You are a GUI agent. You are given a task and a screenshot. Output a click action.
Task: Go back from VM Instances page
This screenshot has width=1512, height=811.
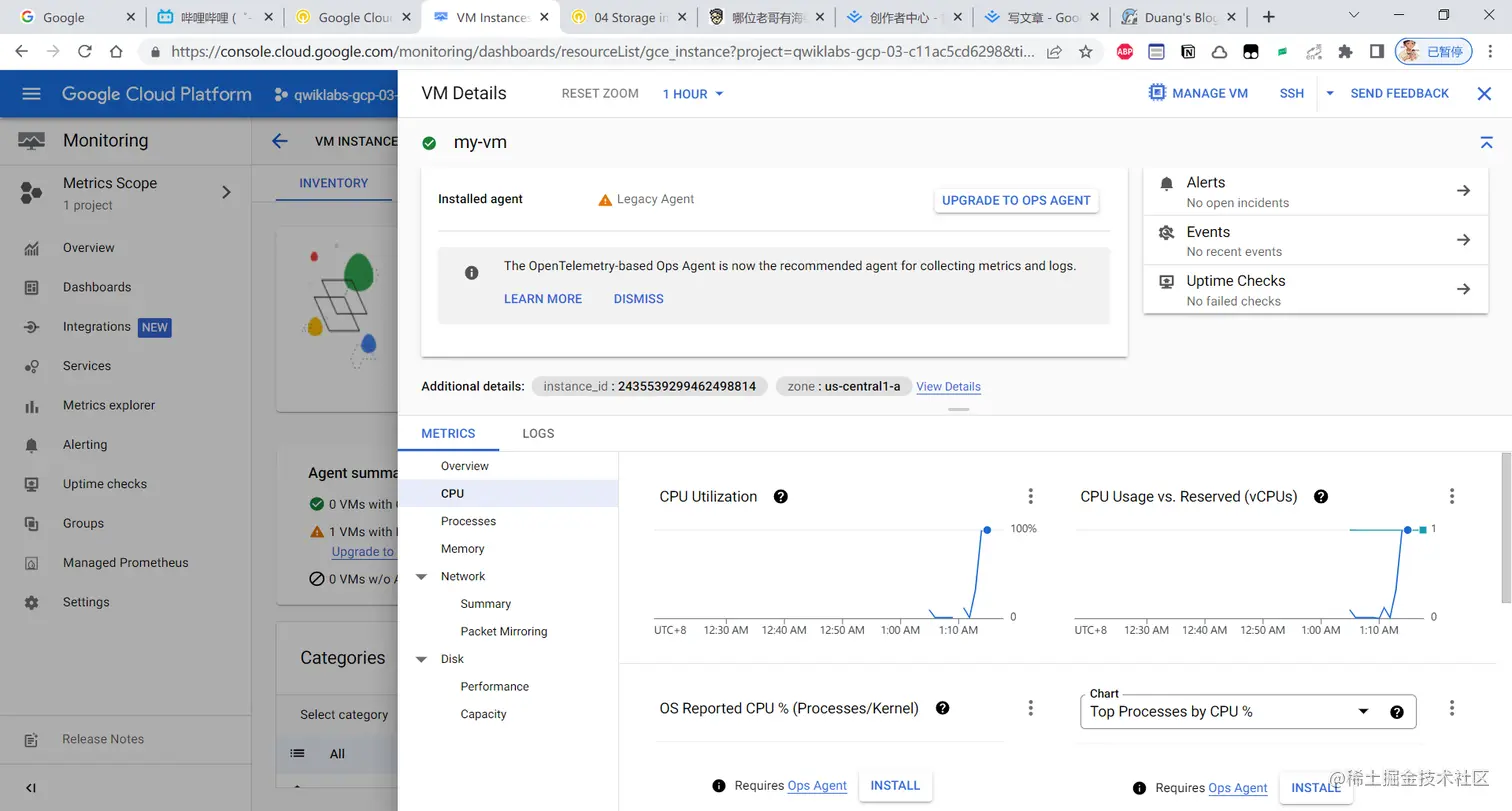[280, 141]
